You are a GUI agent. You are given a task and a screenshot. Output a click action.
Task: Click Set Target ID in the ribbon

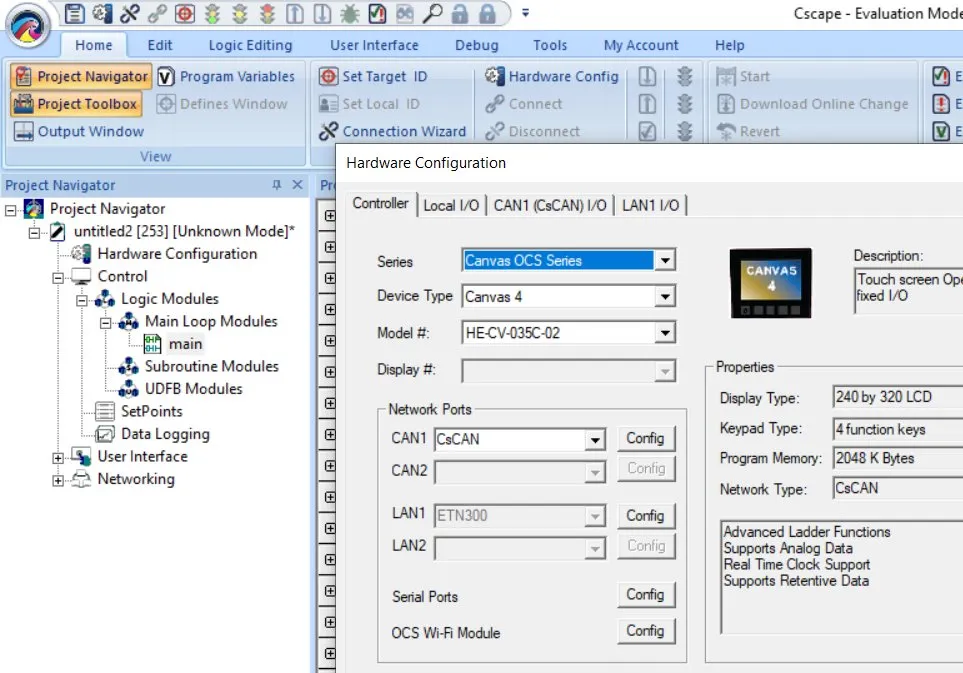coord(373,76)
